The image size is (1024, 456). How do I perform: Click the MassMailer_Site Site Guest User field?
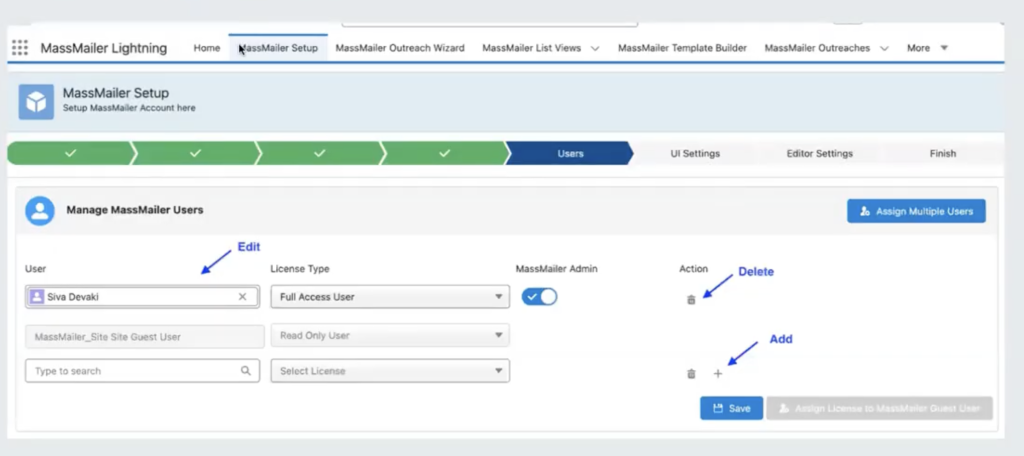(144, 336)
